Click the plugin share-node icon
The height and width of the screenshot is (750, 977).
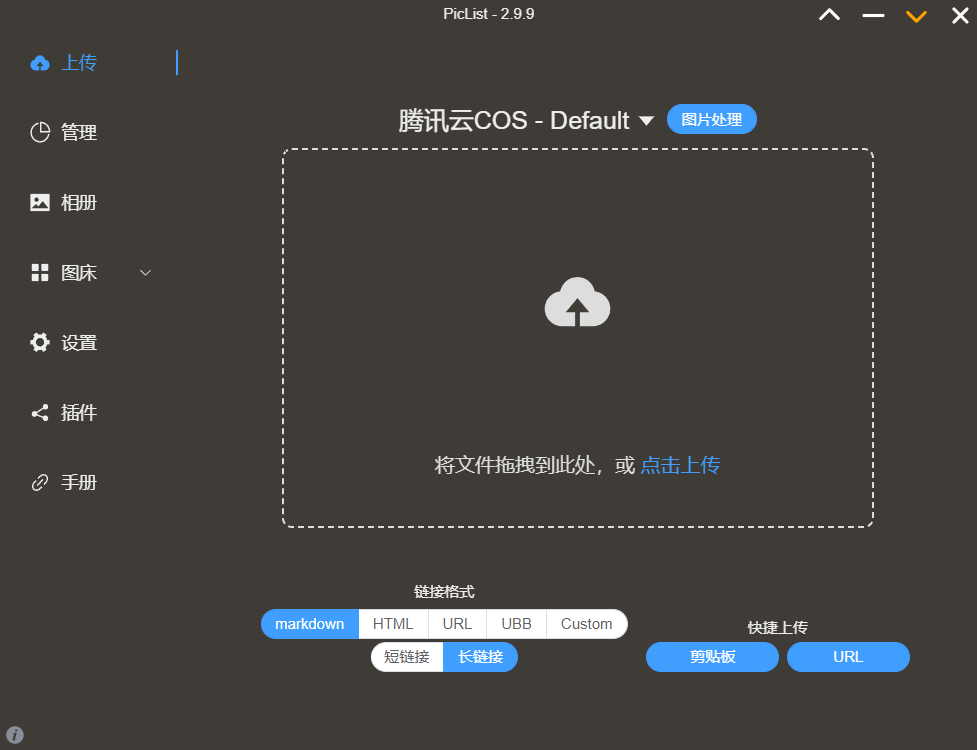40,413
